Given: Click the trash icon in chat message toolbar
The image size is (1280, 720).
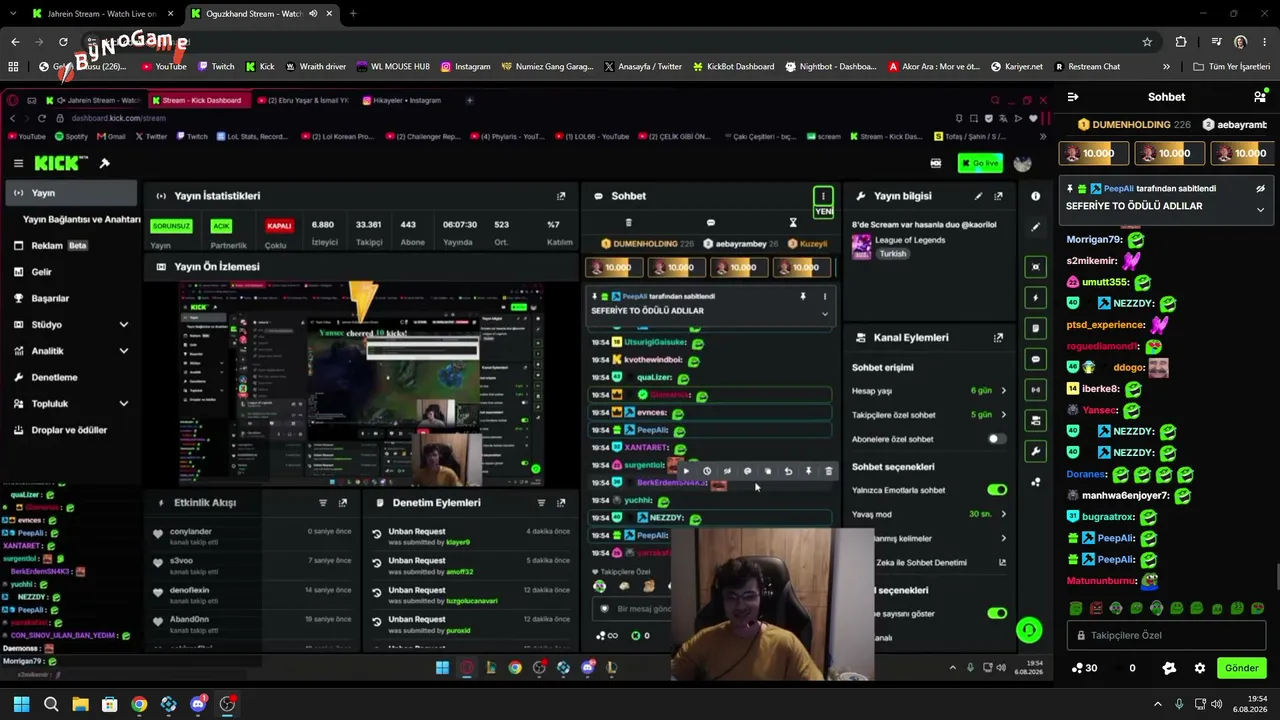Looking at the screenshot, I should point(829,471).
